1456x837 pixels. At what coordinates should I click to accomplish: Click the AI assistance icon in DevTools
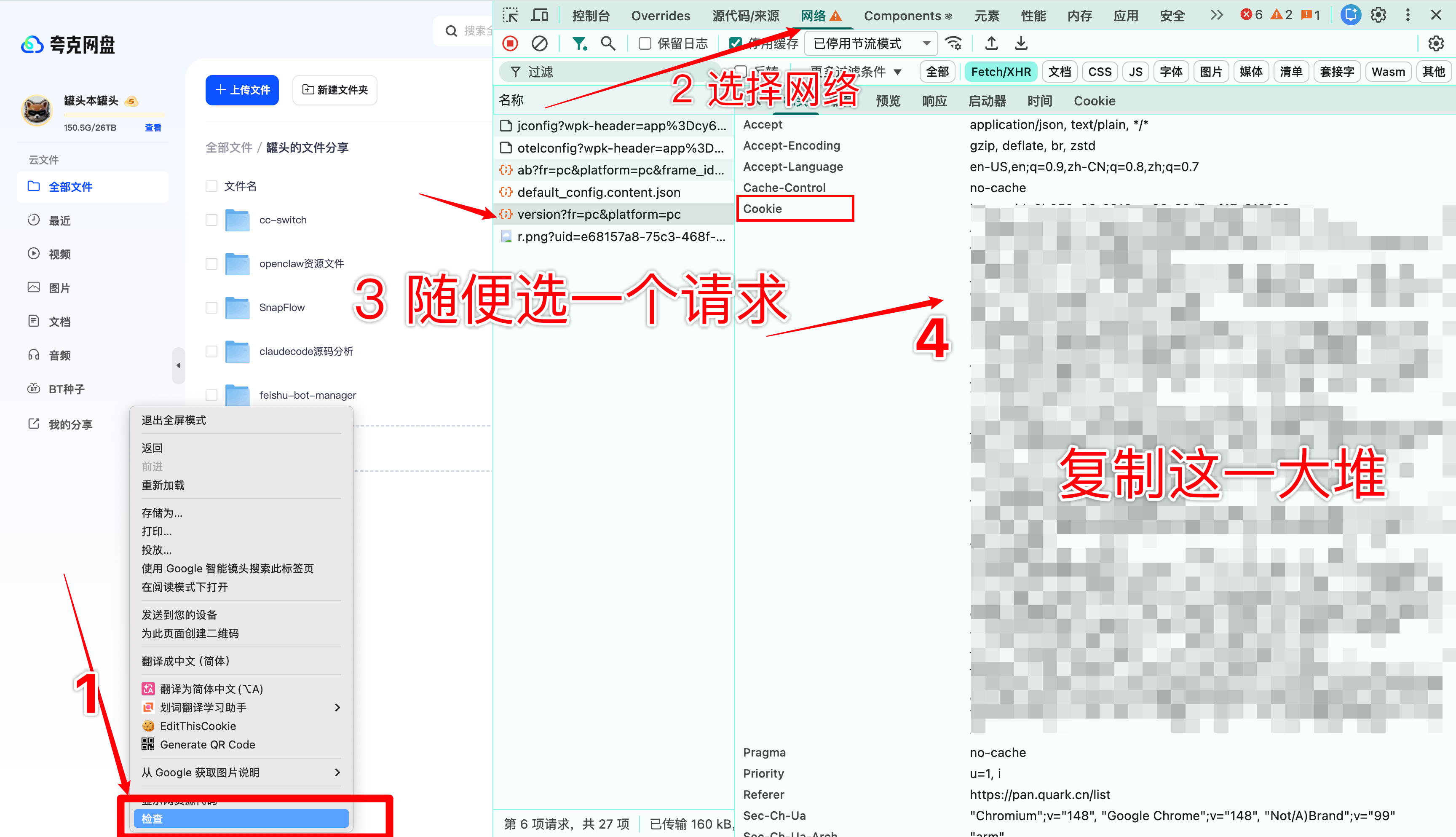1350,15
